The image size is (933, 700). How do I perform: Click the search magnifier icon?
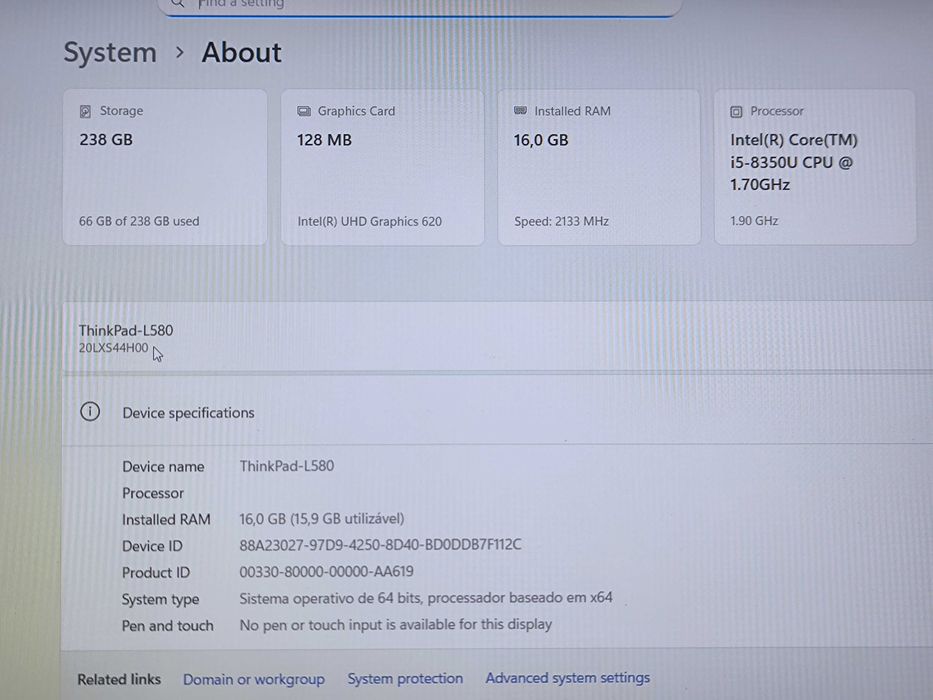(x=177, y=4)
